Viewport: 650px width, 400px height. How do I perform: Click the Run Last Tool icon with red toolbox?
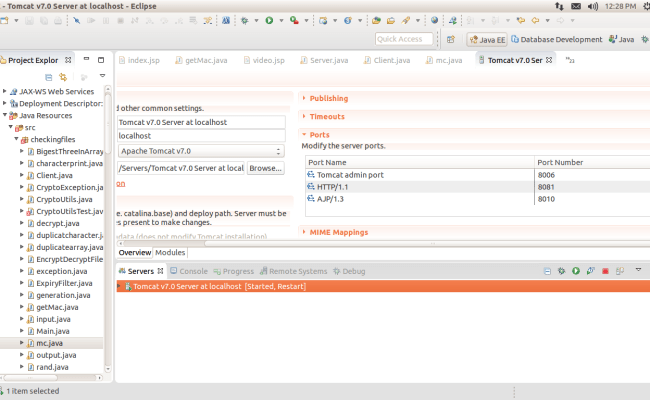[294, 20]
